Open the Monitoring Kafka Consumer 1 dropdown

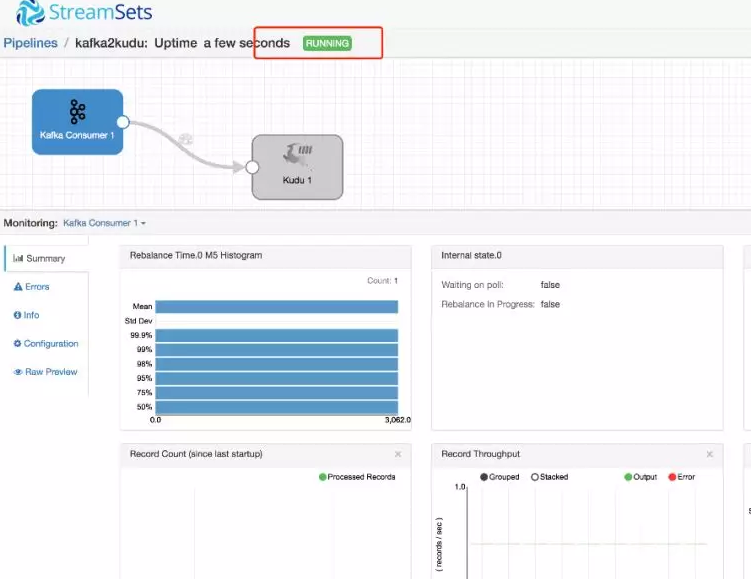point(104,223)
